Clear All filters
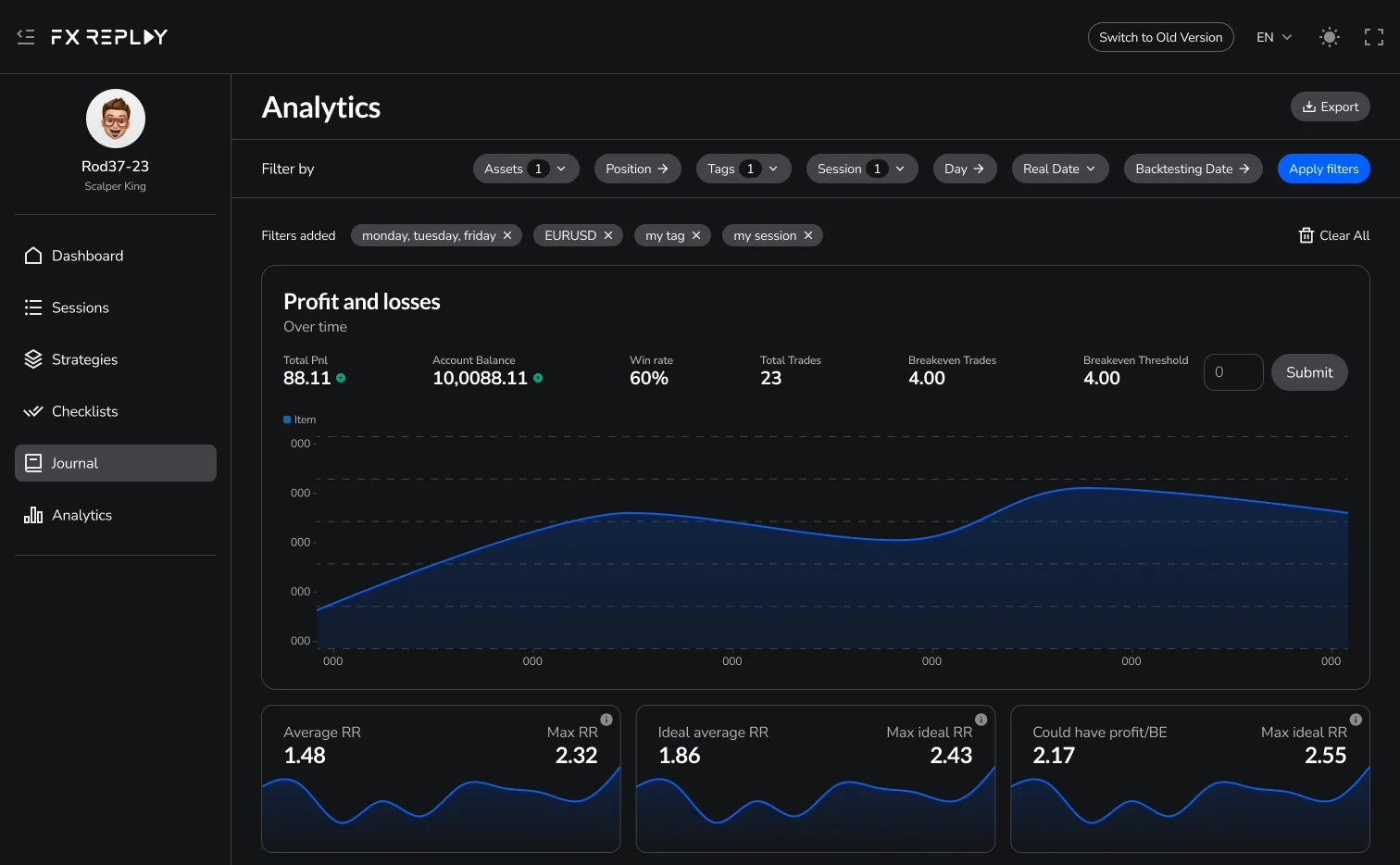Image resolution: width=1400 pixels, height=865 pixels. click(x=1334, y=235)
